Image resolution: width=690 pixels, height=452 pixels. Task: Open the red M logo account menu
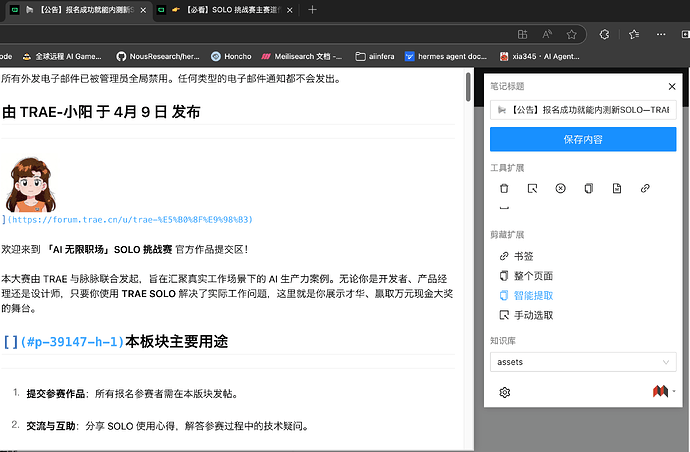click(x=663, y=391)
